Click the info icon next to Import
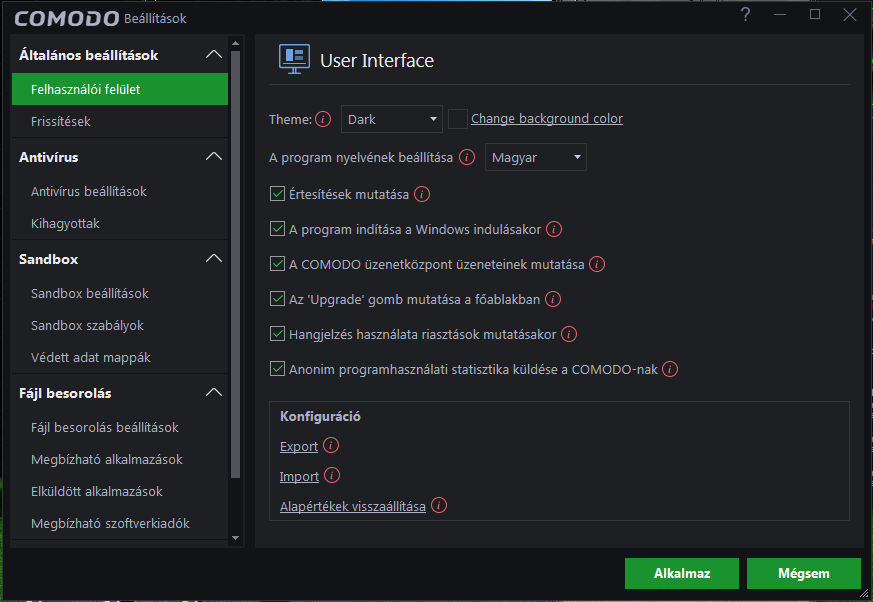The image size is (873, 602). (332, 476)
